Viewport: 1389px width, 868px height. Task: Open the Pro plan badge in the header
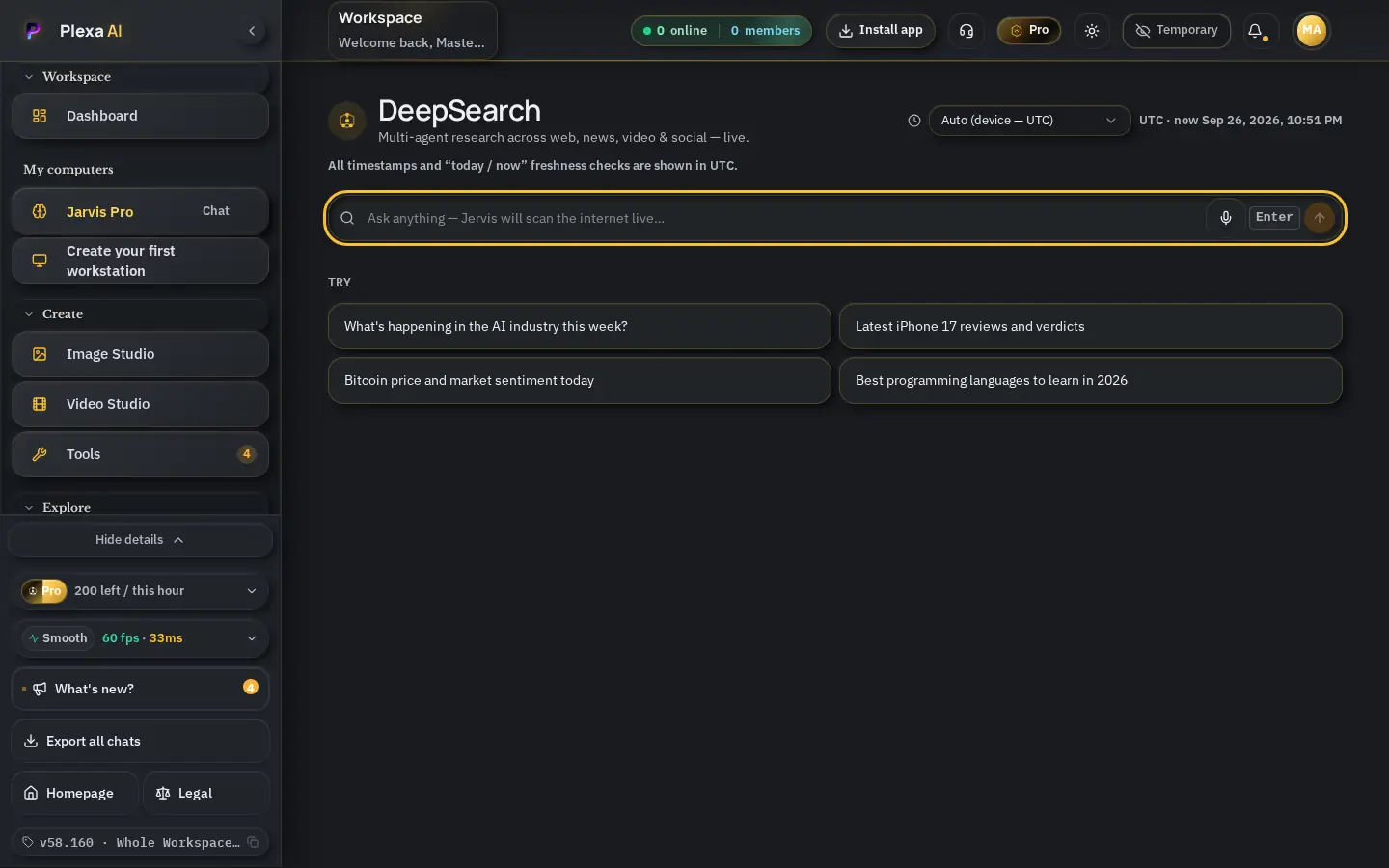[x=1029, y=31]
